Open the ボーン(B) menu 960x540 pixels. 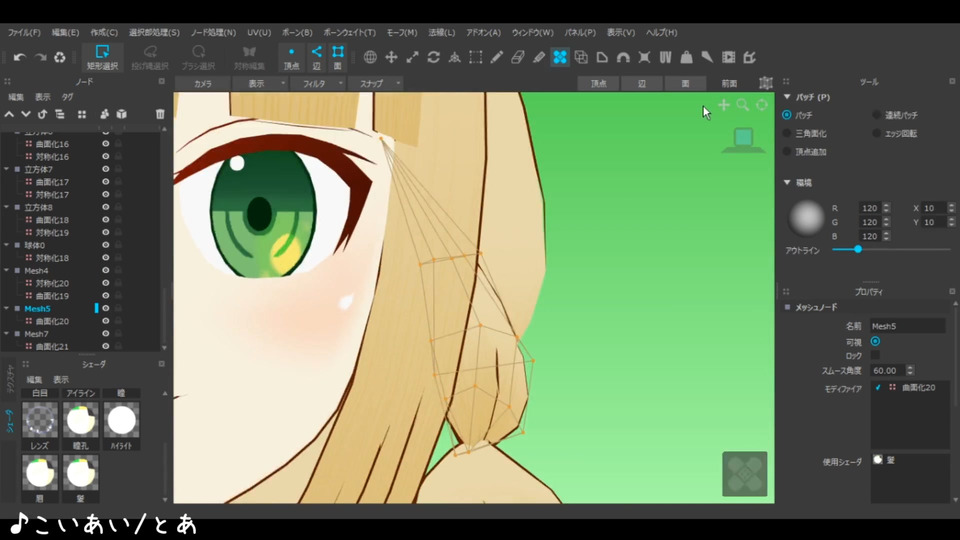coord(293,32)
